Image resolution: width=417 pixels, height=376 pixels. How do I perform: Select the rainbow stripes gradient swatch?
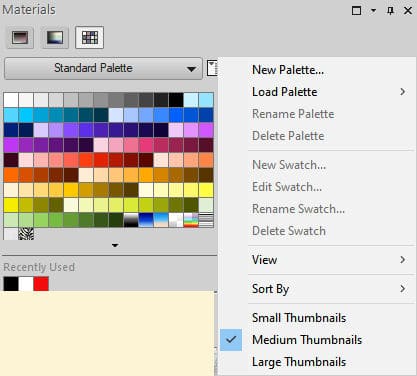point(191,220)
